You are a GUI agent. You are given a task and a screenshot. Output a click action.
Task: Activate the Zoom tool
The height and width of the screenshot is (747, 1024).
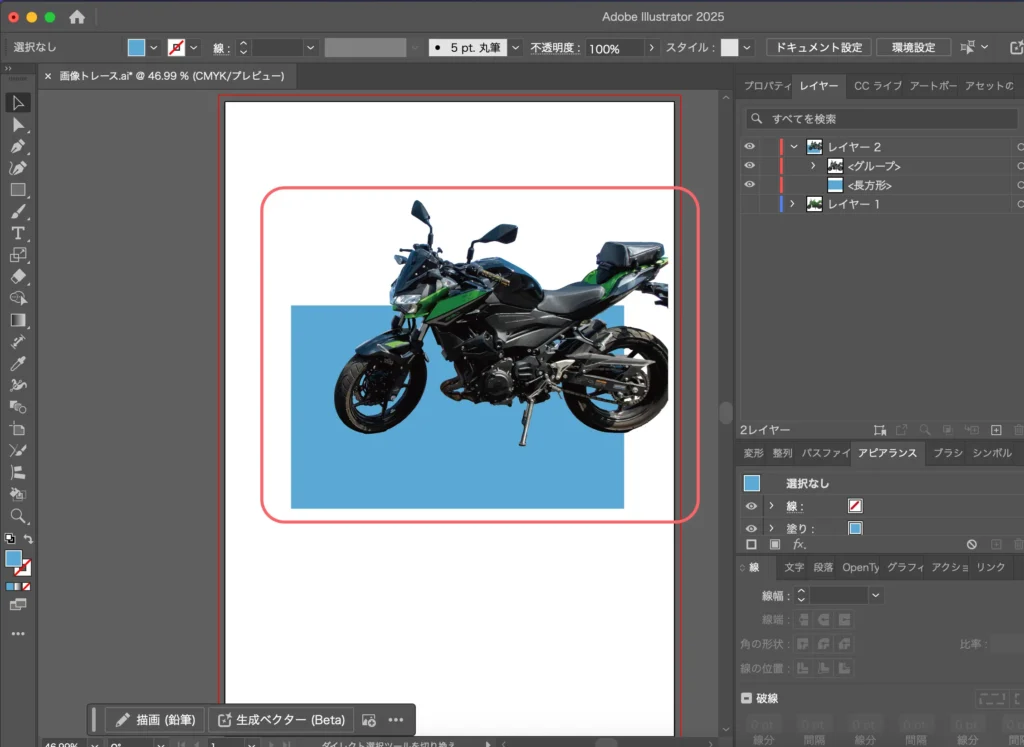(18, 516)
